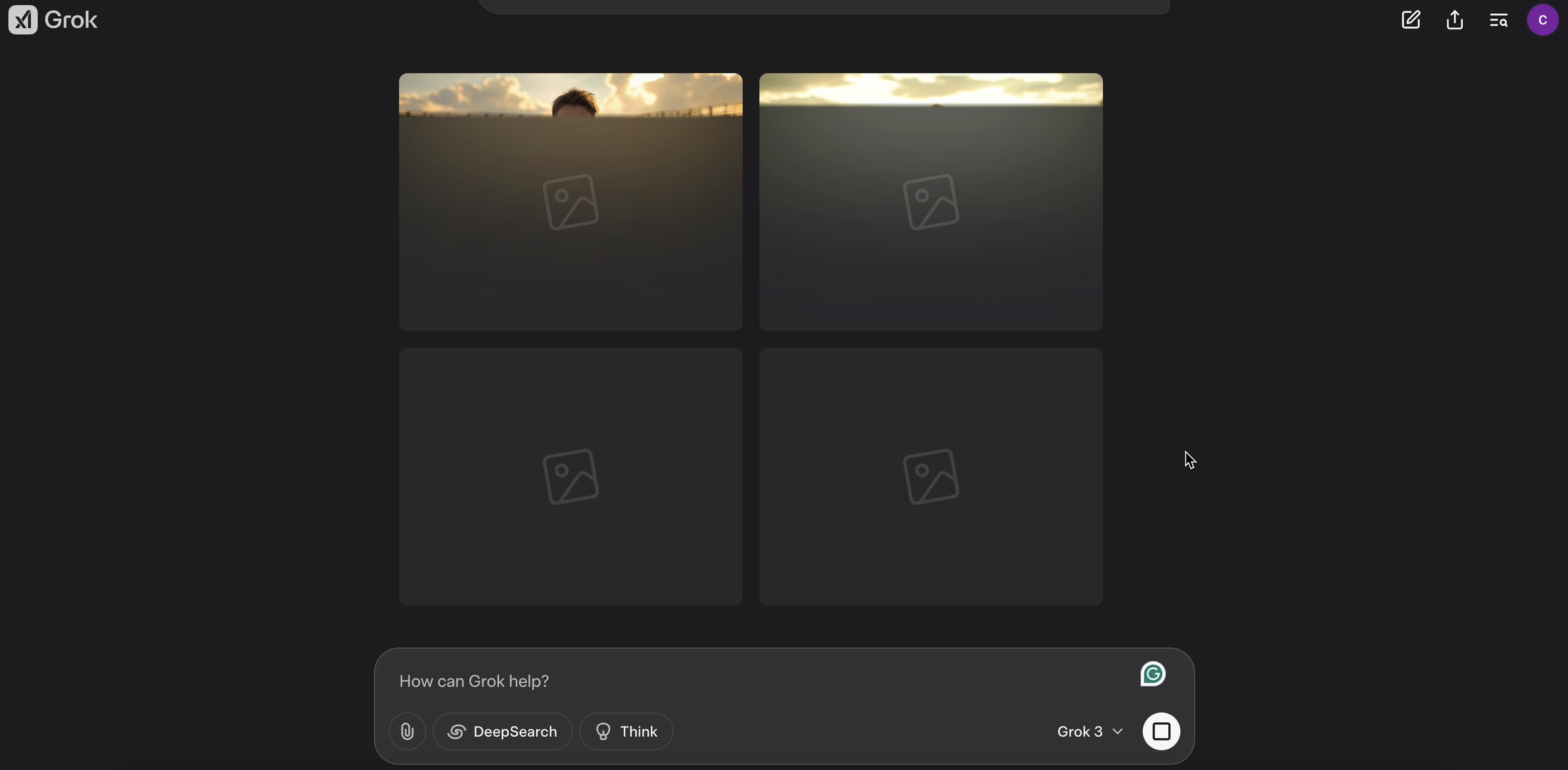Enable DeepSearch mode
Viewport: 1568px width, 770px height.
[502, 731]
